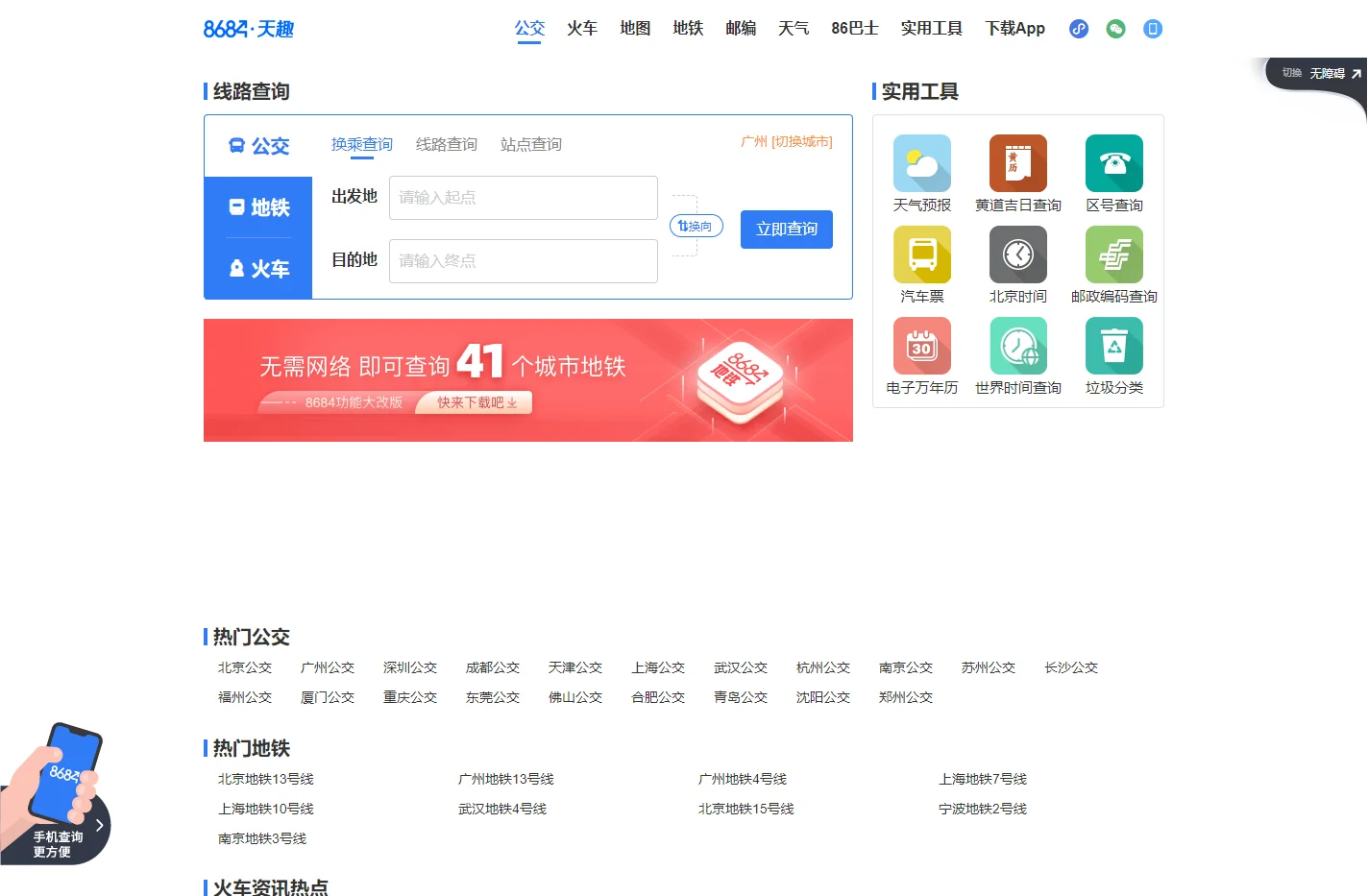
Task: Open the 天气预报 weather forecast icon
Action: click(922, 163)
